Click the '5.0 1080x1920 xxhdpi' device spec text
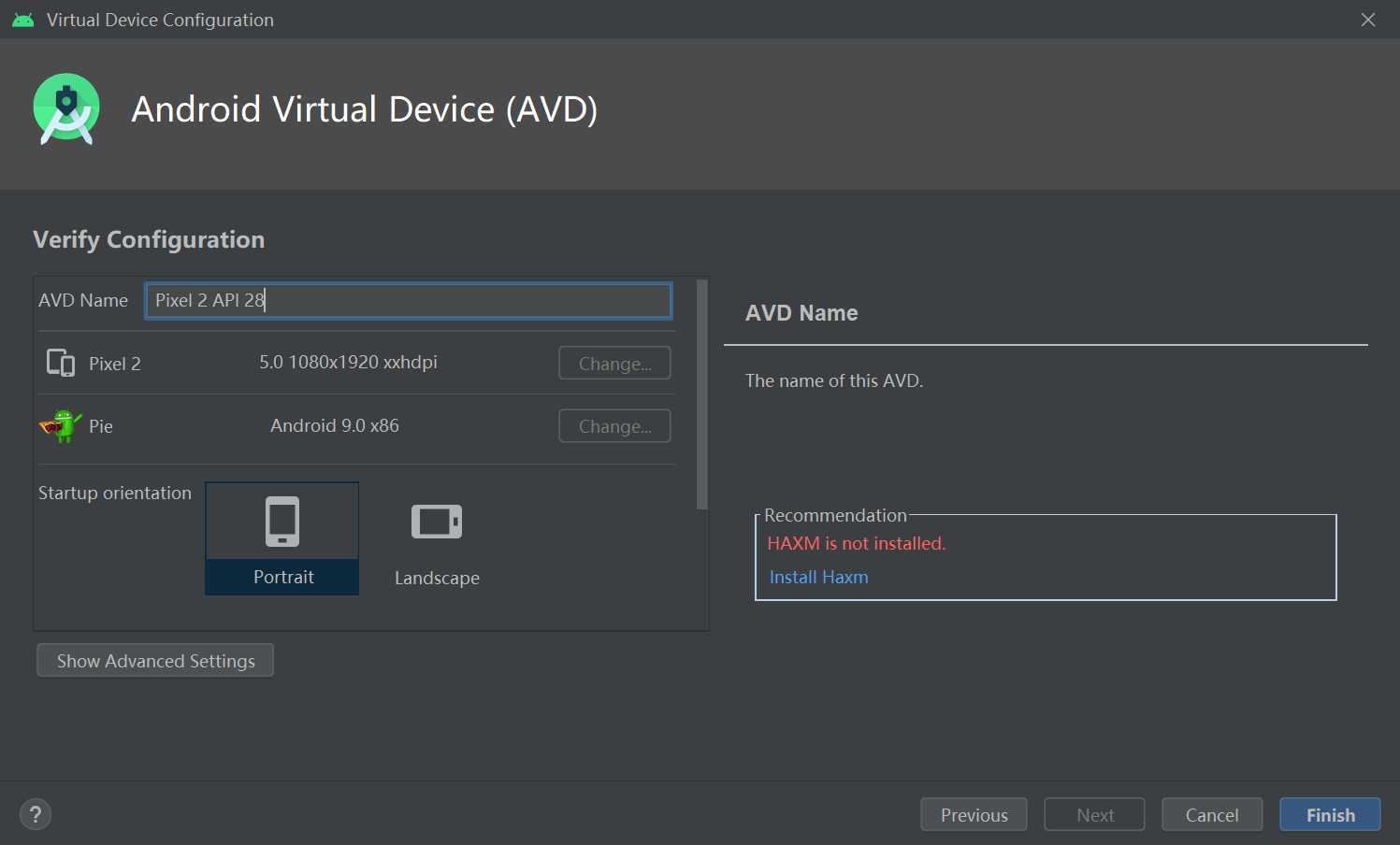Screen dimensions: 1400x845 pyautogui.click(x=348, y=363)
